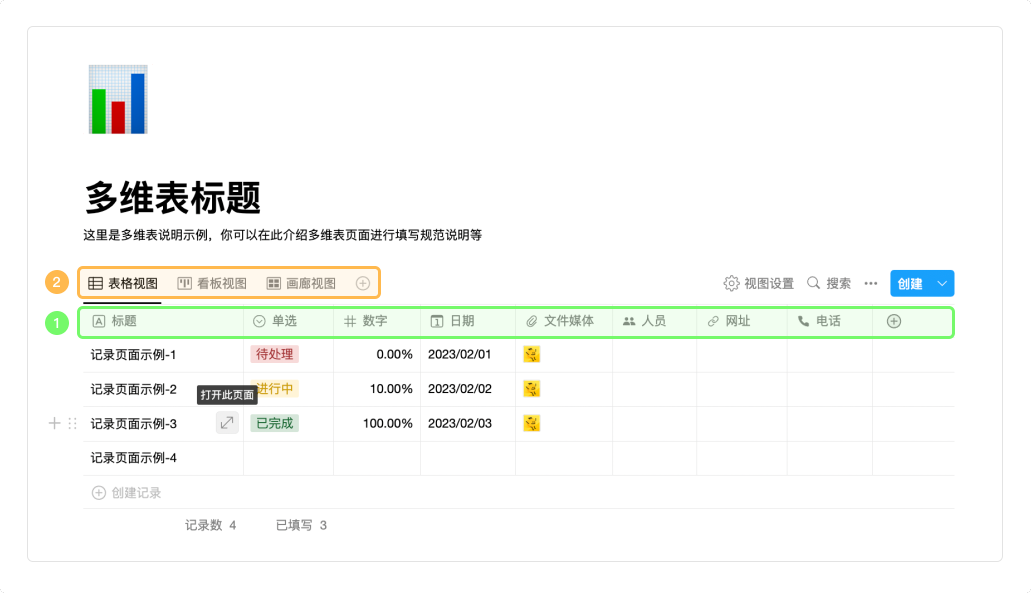
Task: Select record 记录页面示例-1
Action: [x=133, y=355]
